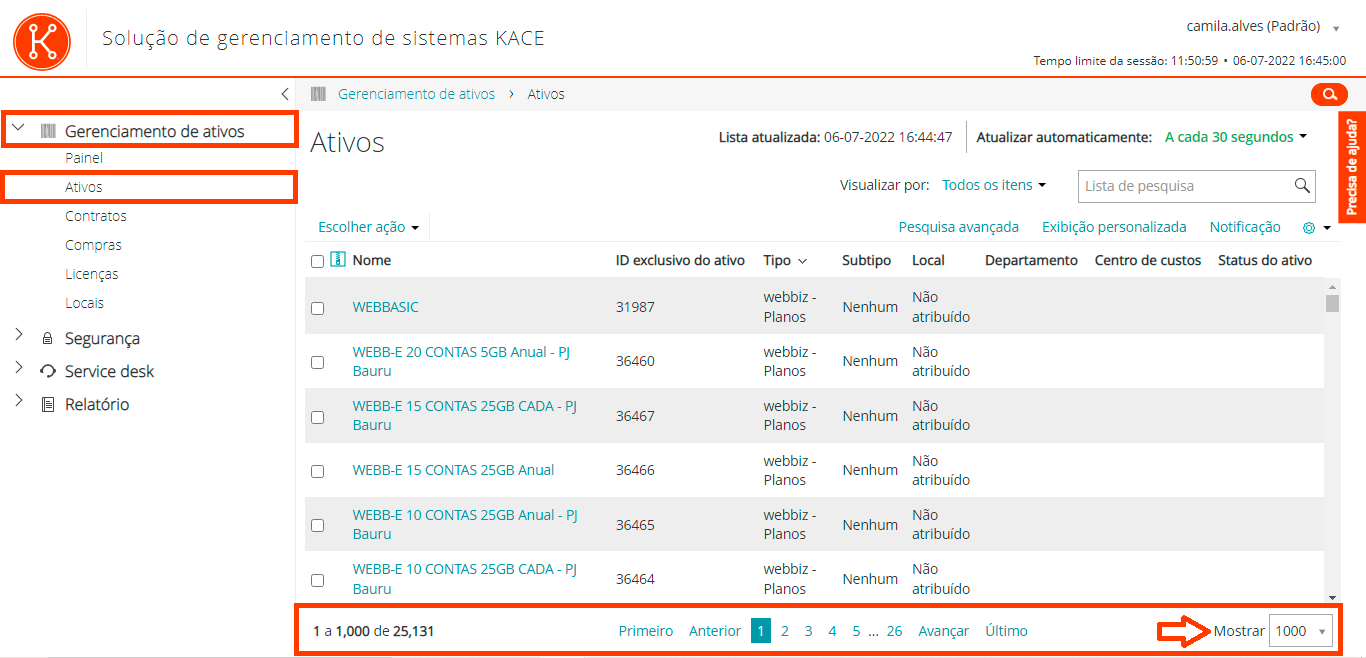The image size is (1366, 658).
Task: Click current page 1 indicator
Action: 761,631
